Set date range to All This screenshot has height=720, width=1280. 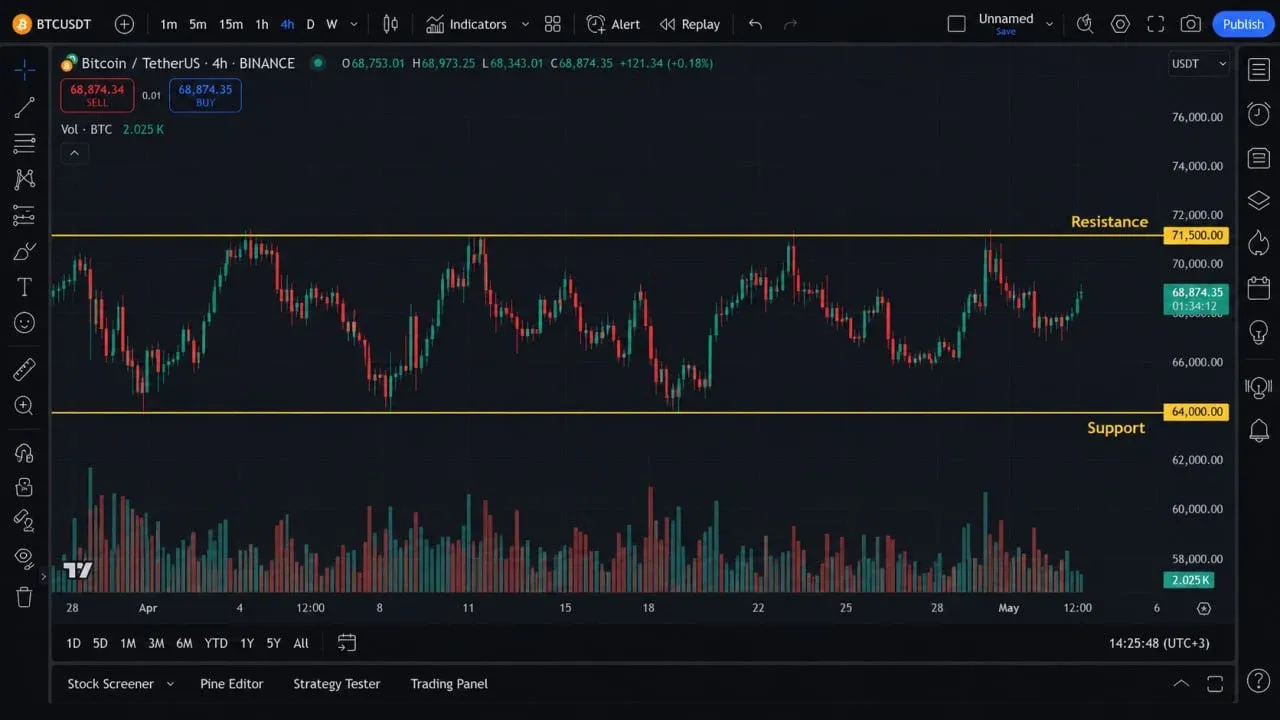coord(301,643)
